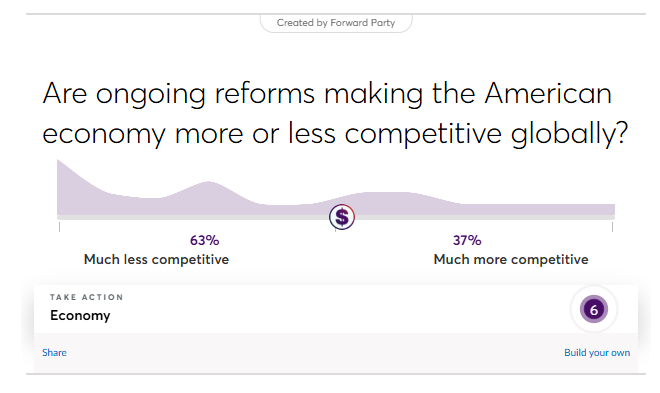Open the Share link
This screenshot has width=660, height=393.
coord(54,353)
